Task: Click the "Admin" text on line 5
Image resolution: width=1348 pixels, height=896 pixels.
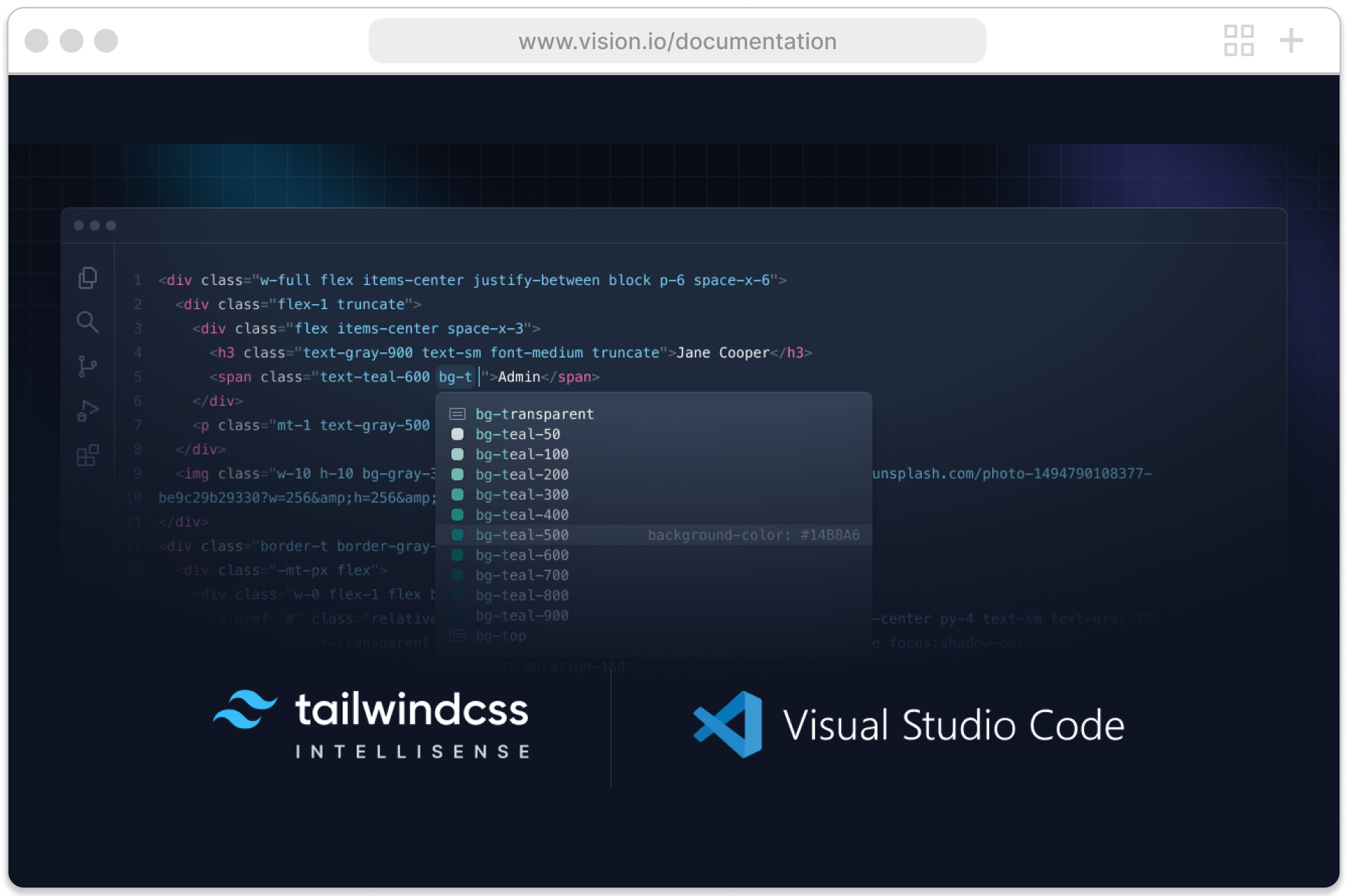Action: click(519, 377)
